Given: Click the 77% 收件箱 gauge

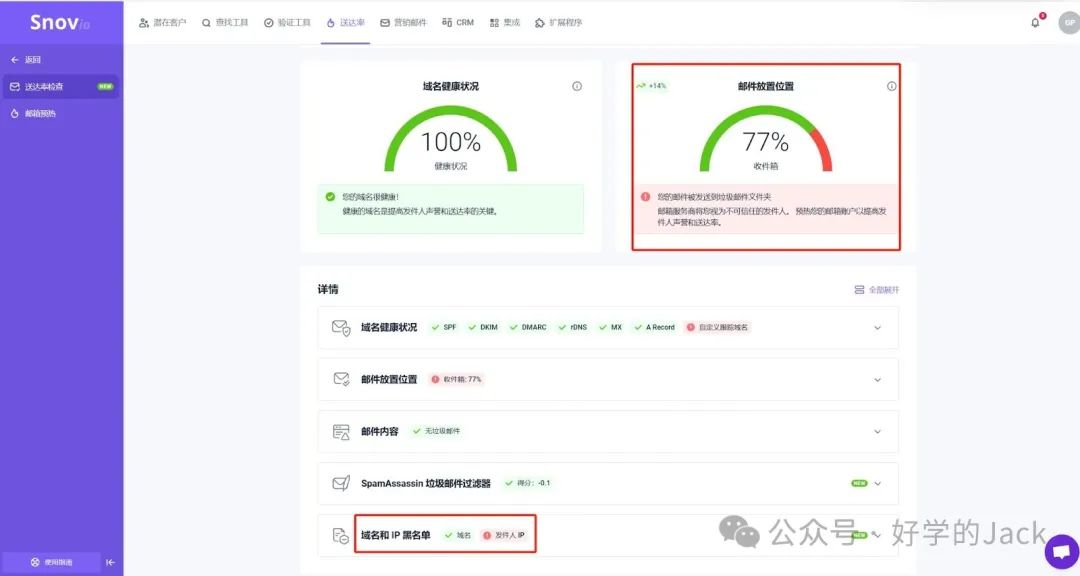Looking at the screenshot, I should point(765,139).
